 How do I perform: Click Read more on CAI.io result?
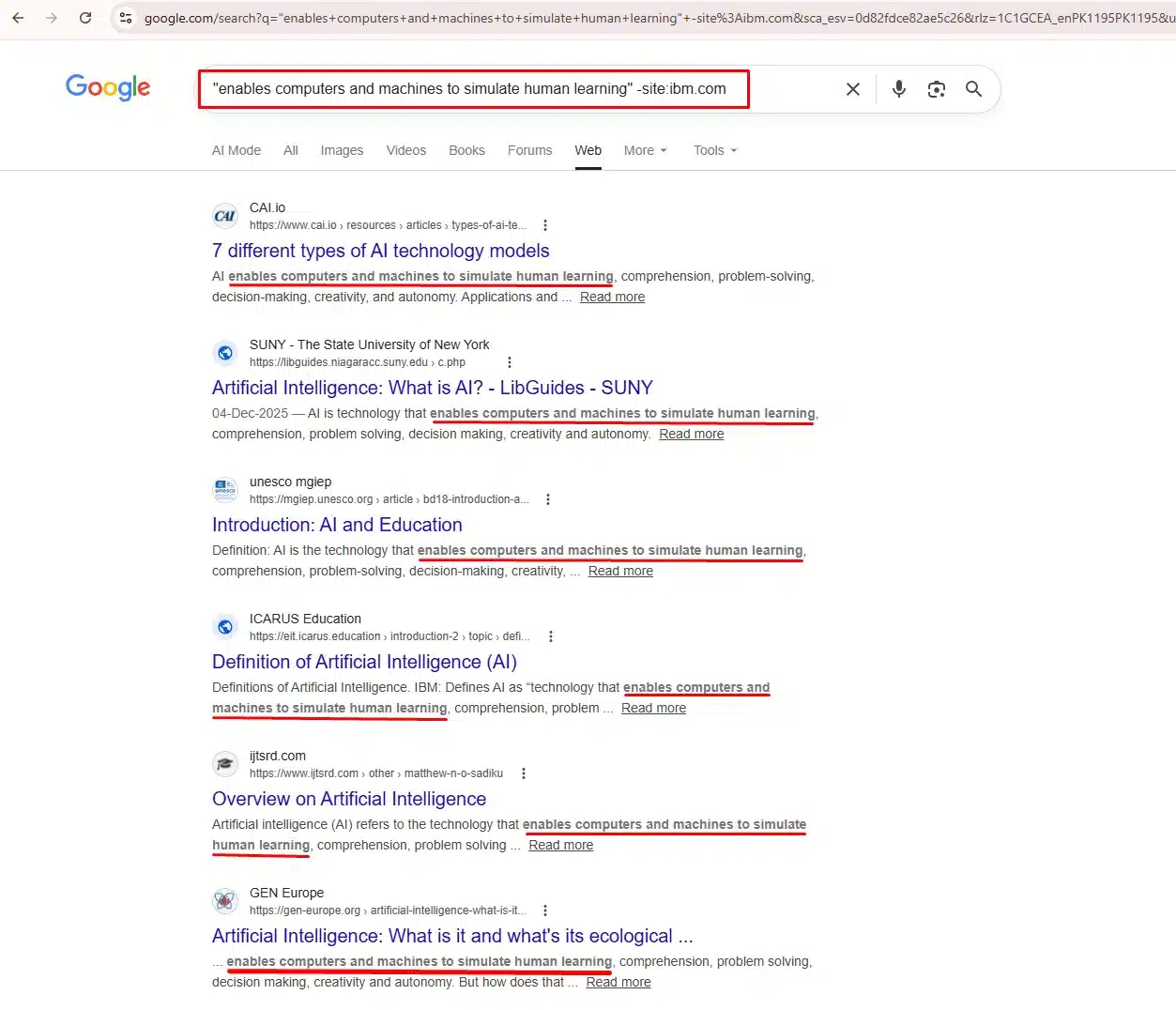(612, 297)
